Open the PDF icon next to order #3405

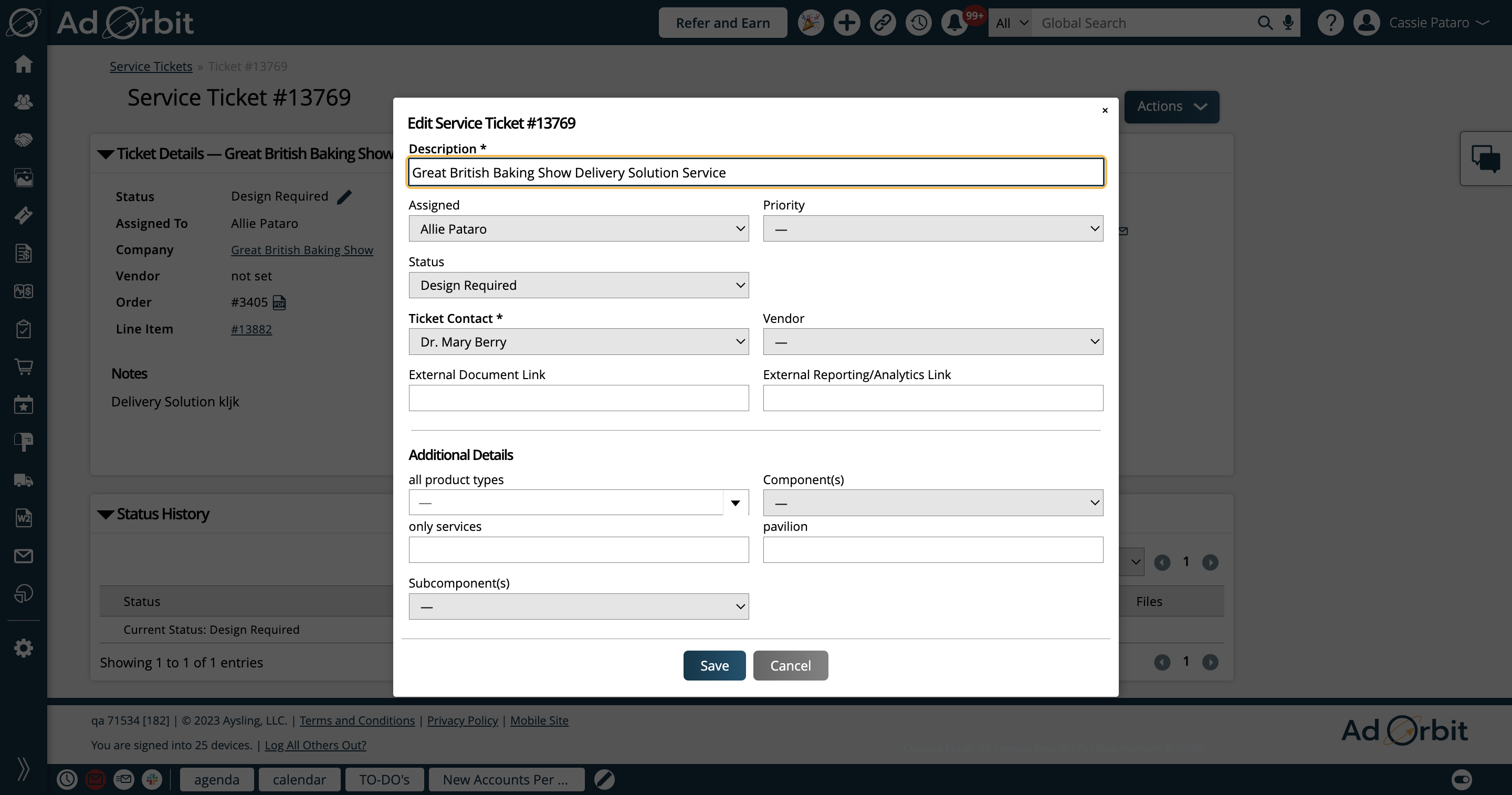(x=279, y=302)
